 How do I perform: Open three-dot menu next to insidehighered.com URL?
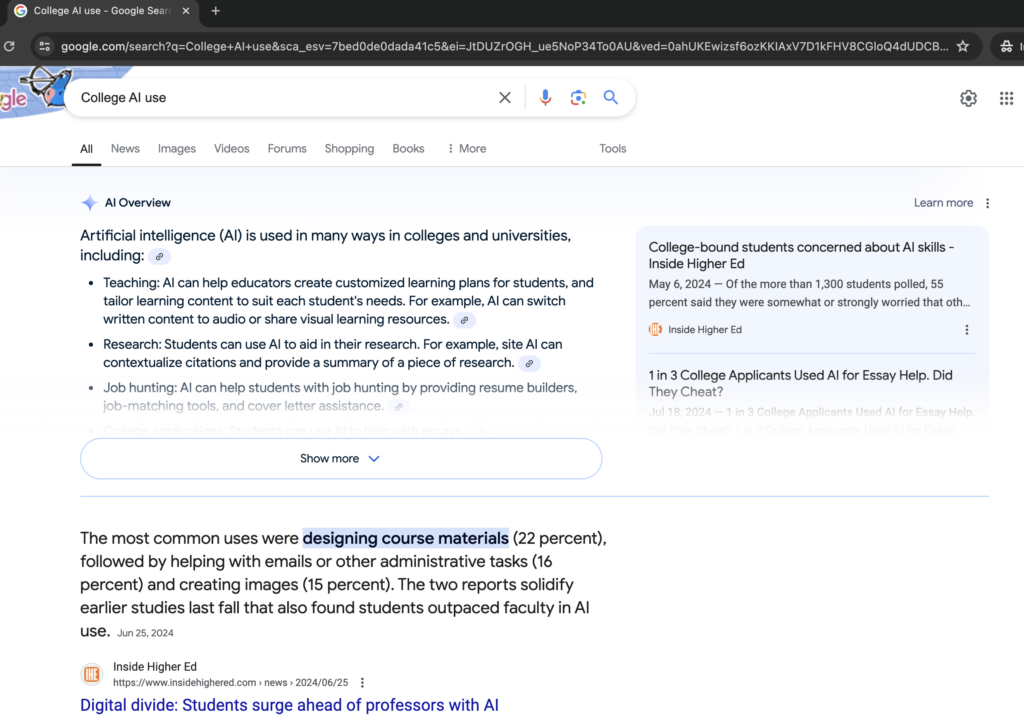click(x=362, y=683)
